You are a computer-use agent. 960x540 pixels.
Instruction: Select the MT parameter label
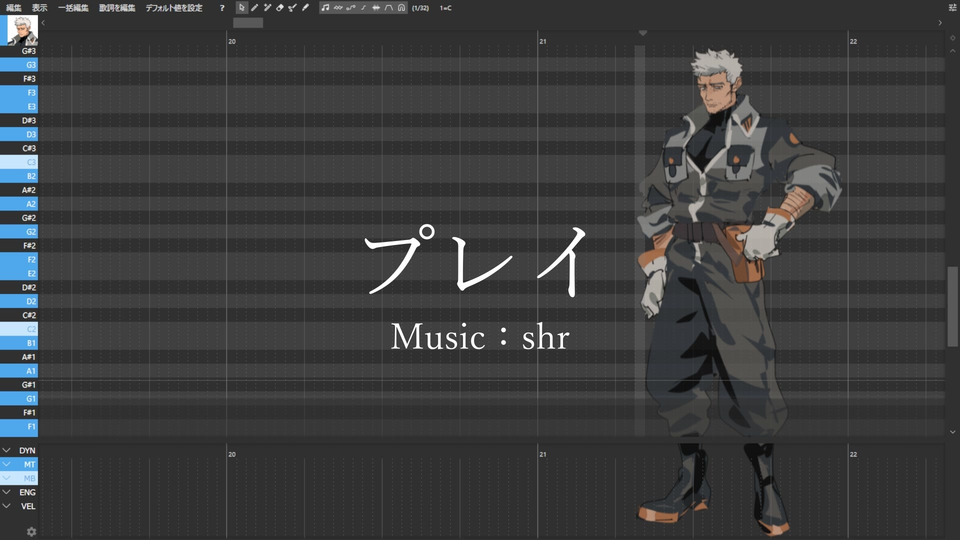[x=29, y=465]
